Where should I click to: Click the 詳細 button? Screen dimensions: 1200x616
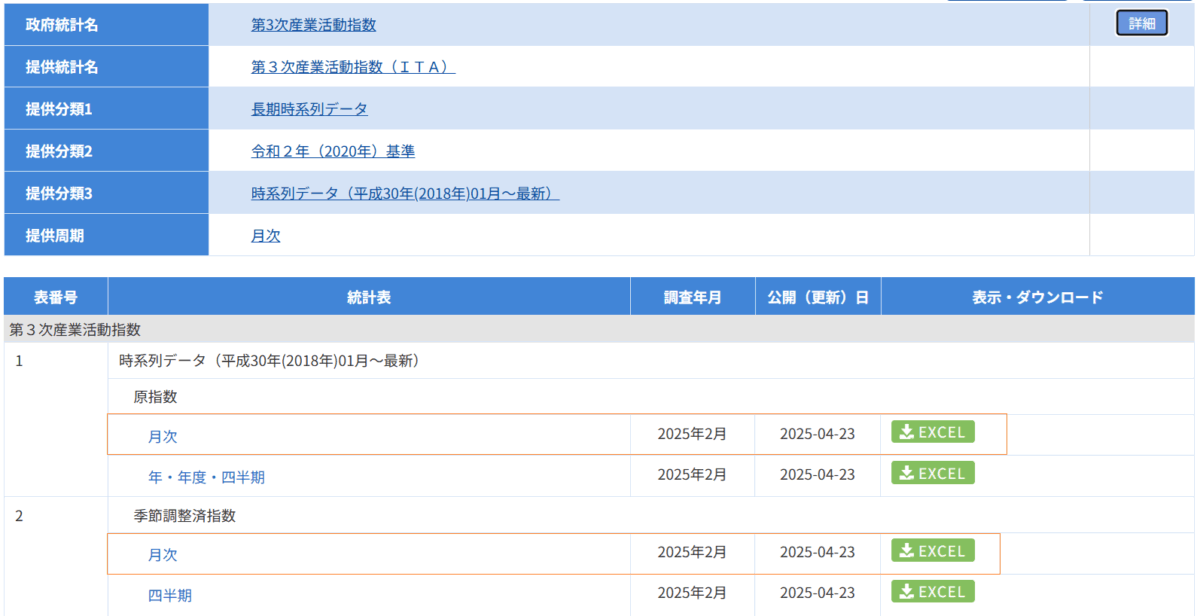pos(1141,24)
